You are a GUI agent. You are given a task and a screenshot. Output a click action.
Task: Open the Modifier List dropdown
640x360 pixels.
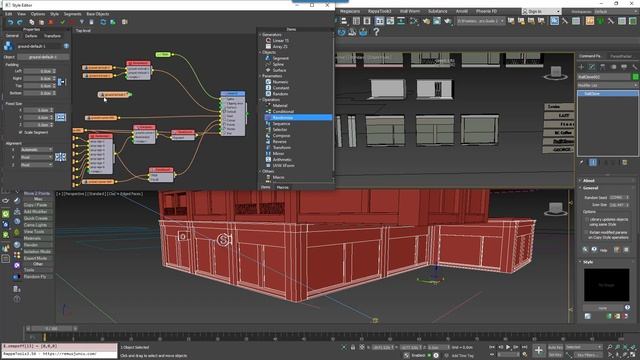[607, 85]
